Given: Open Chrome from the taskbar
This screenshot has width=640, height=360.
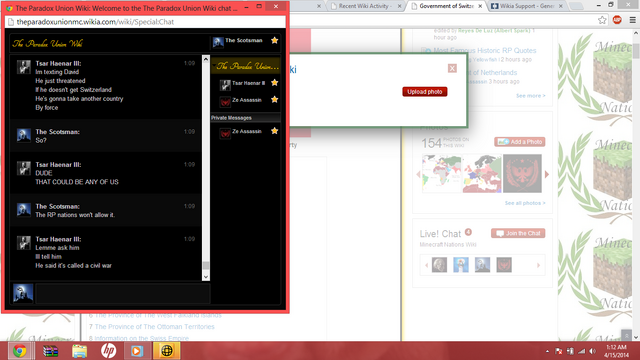Looking at the screenshot, I should [x=19, y=351].
